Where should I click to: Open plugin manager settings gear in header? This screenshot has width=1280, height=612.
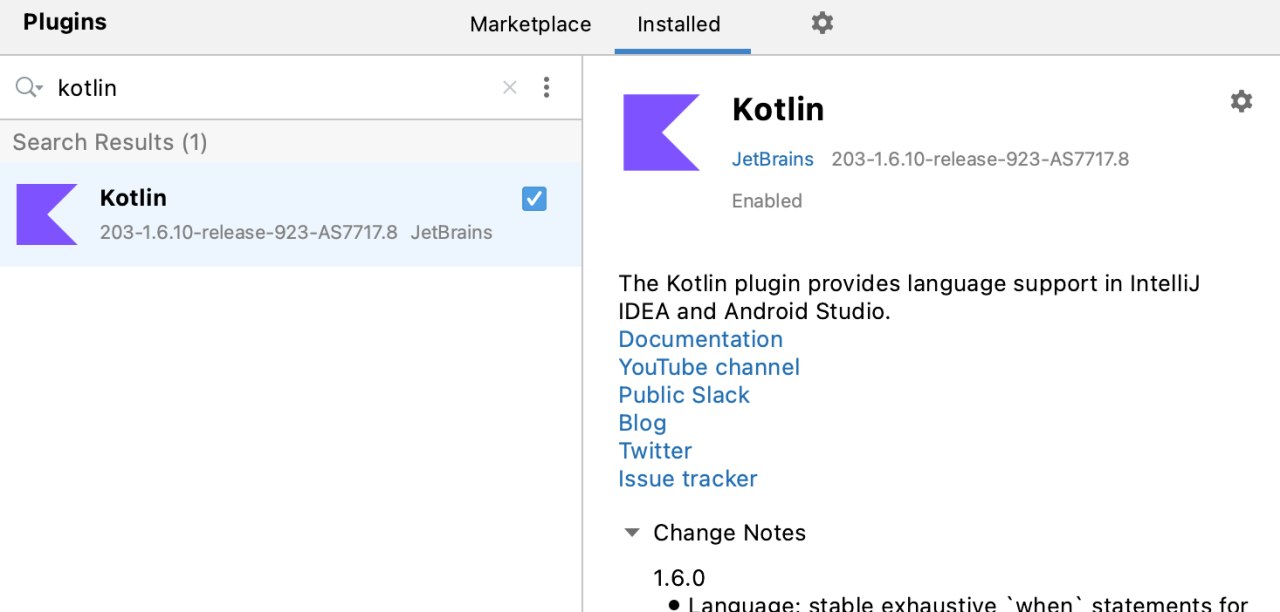click(822, 23)
